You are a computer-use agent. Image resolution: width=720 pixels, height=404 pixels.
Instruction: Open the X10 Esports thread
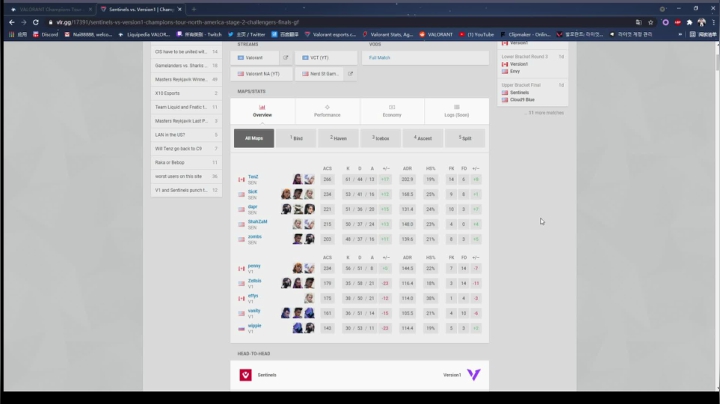pyautogui.click(x=186, y=93)
